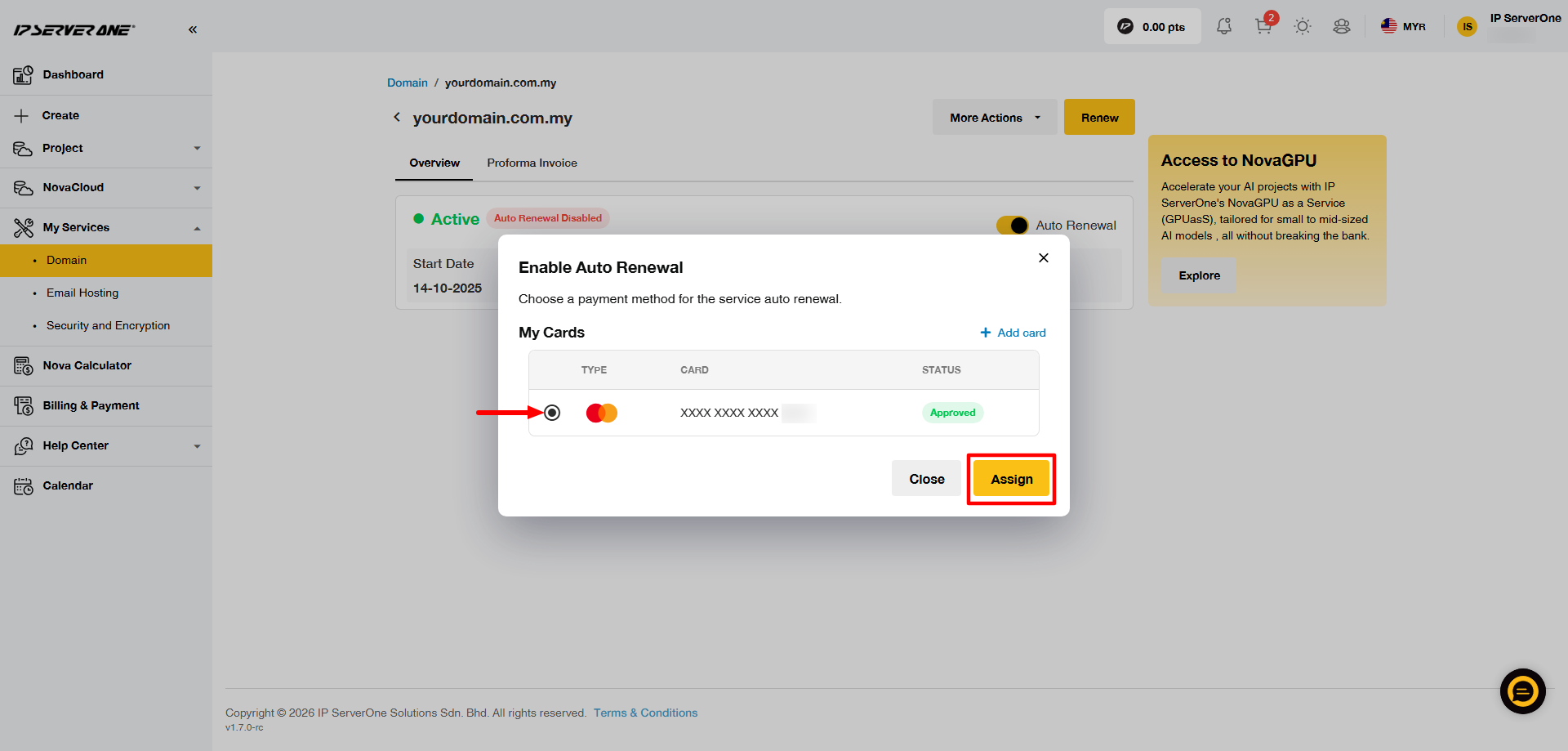Expand the Project sidebar menu
This screenshot has height=751, width=1568.
pyautogui.click(x=106, y=148)
